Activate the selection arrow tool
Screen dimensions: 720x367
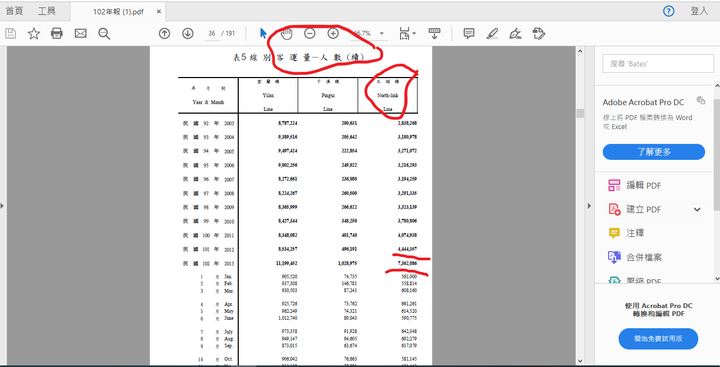(263, 34)
